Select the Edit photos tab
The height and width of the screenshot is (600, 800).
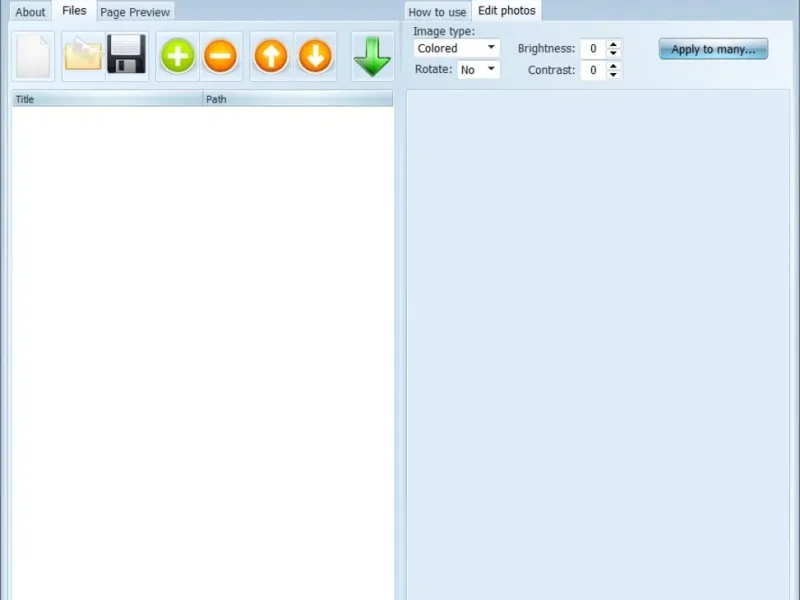click(x=507, y=11)
